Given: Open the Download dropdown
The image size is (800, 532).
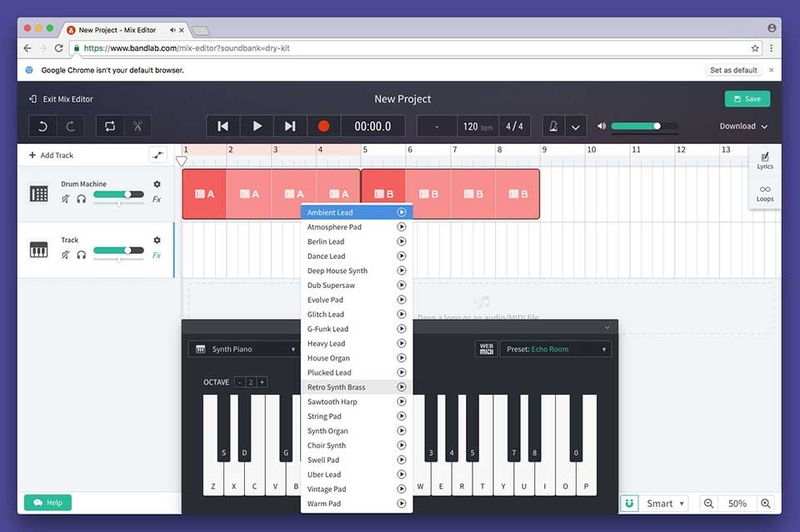Looking at the screenshot, I should coord(743,126).
